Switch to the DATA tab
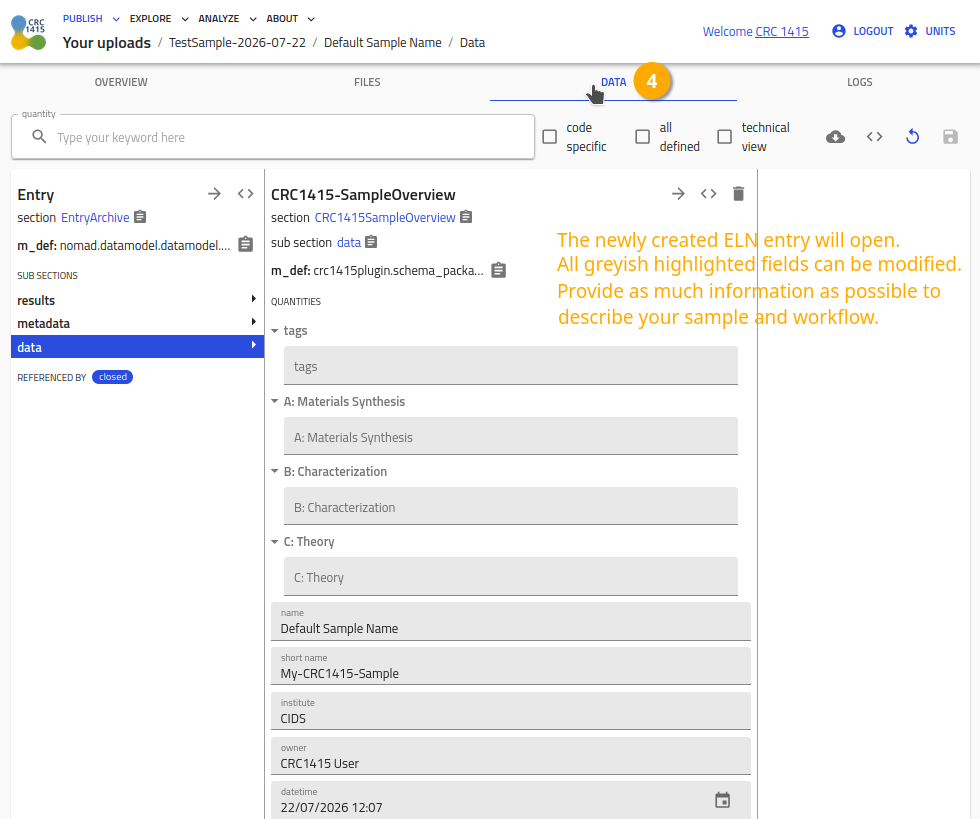980x819 pixels. click(613, 82)
